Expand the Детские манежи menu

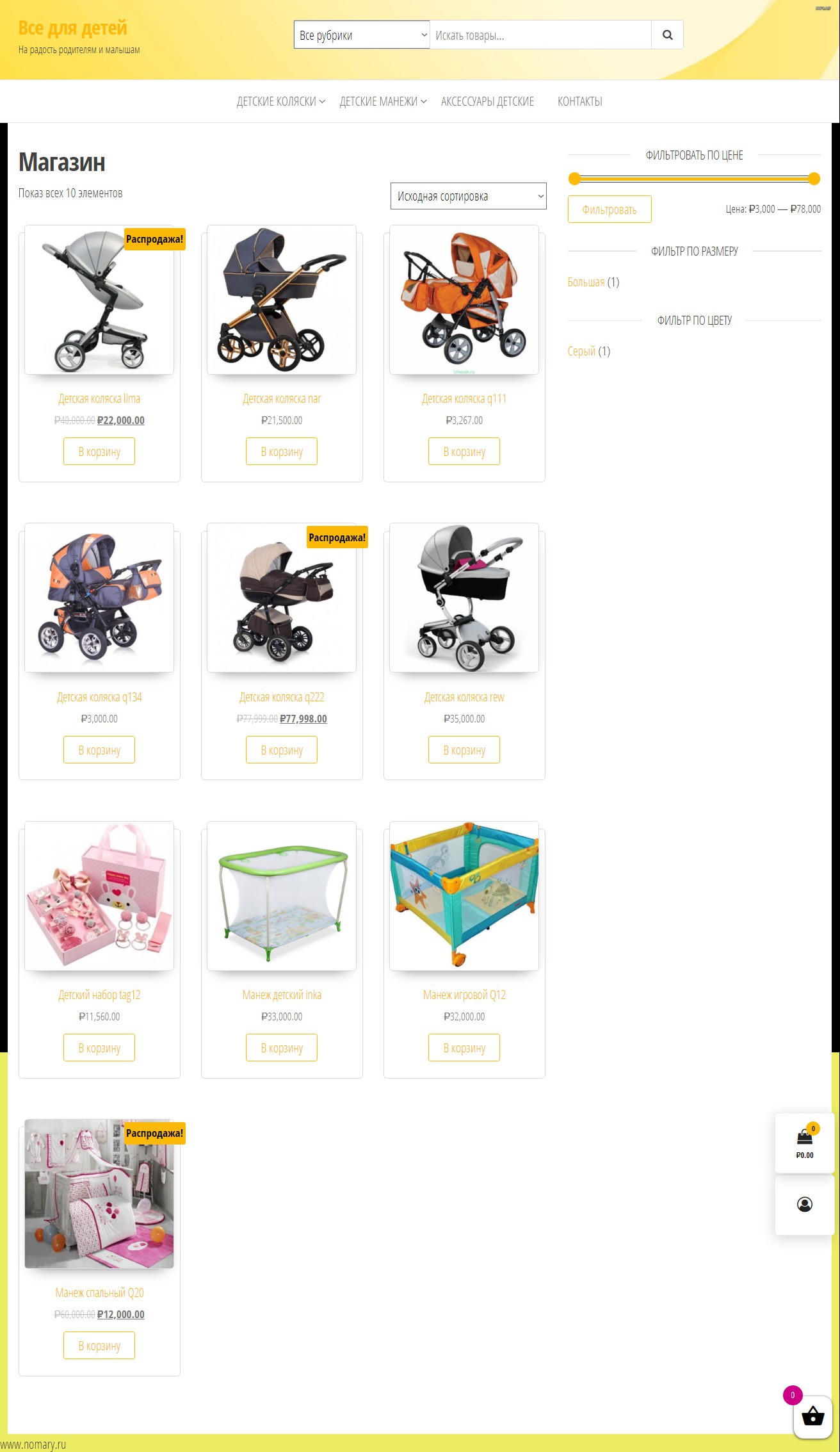point(383,101)
